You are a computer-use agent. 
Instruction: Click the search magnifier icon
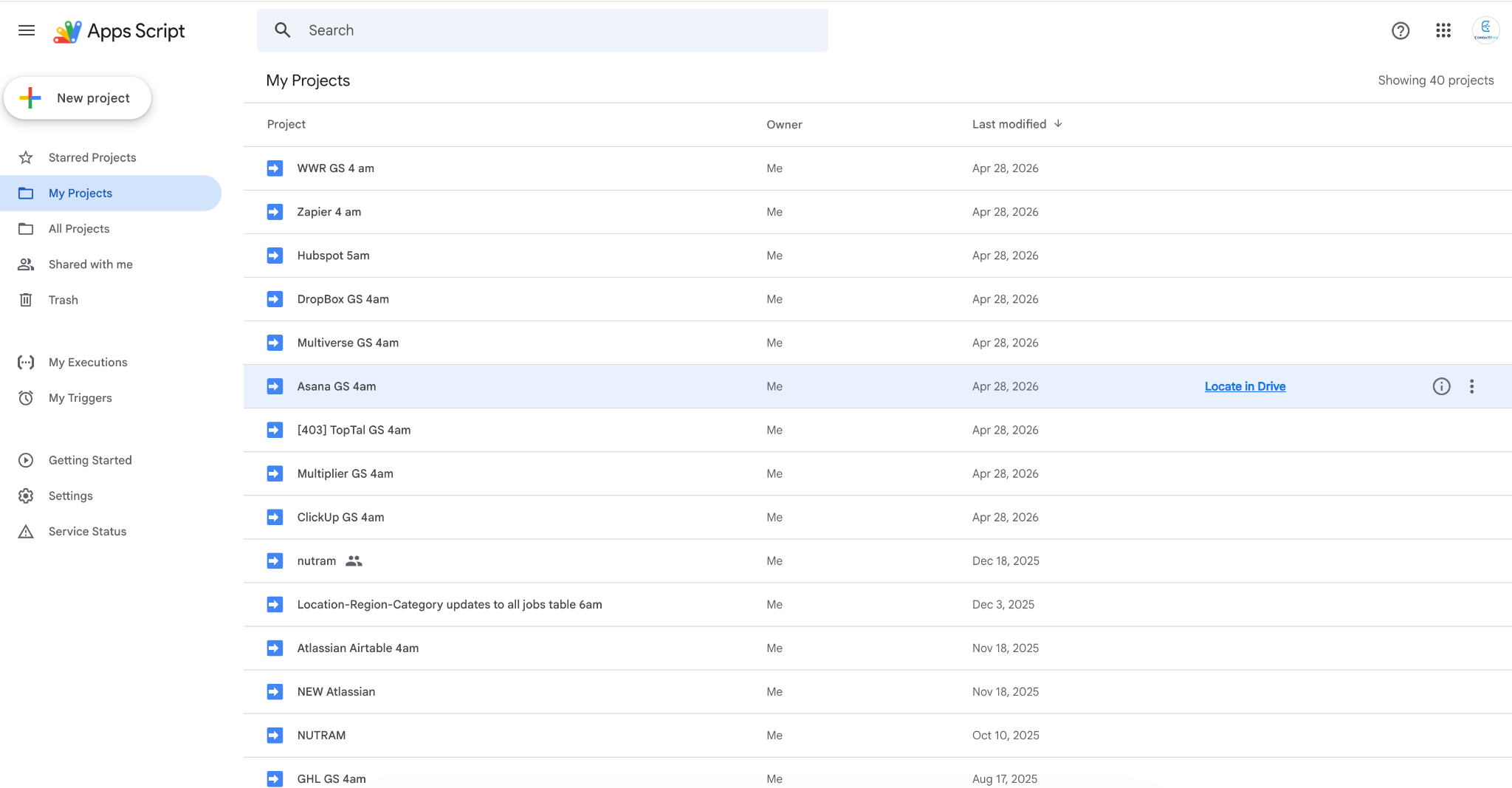(282, 30)
